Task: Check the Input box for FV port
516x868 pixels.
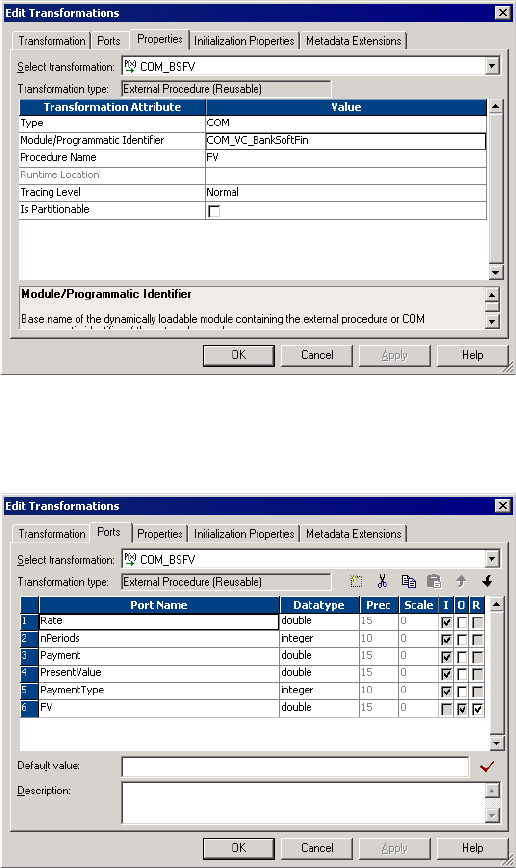Action: [446, 709]
